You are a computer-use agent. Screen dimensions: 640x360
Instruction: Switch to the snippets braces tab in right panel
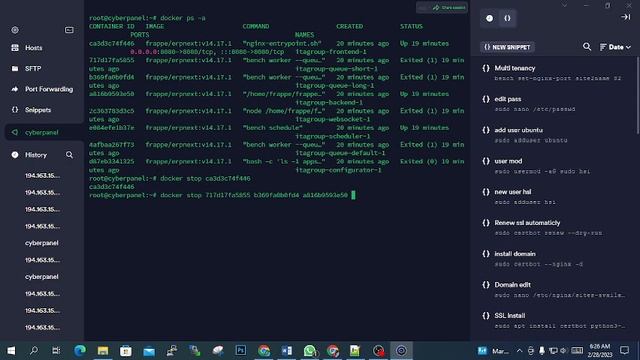[507, 18]
